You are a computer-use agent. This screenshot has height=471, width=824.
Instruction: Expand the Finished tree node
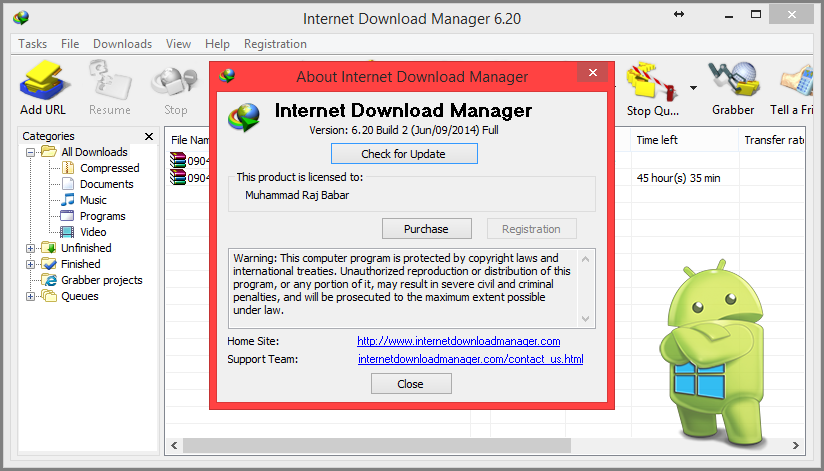coord(30,264)
